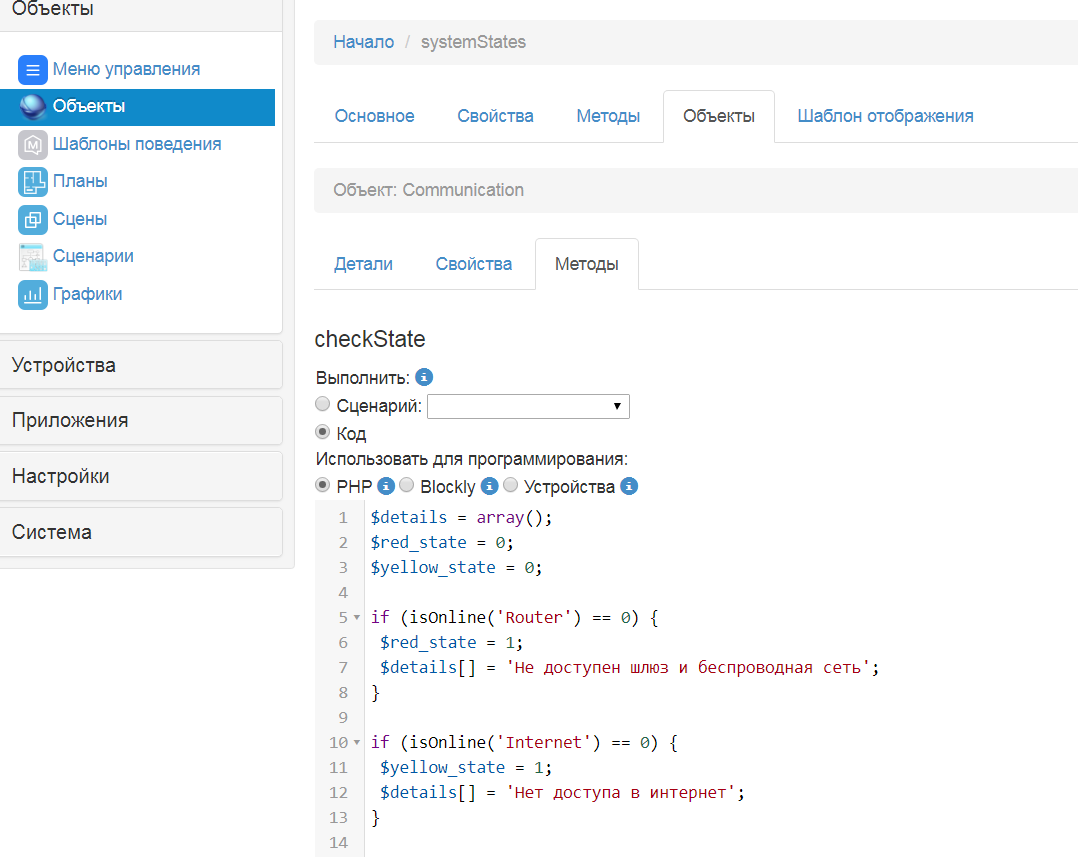Choose Blockly programming radio option

[x=407, y=486]
